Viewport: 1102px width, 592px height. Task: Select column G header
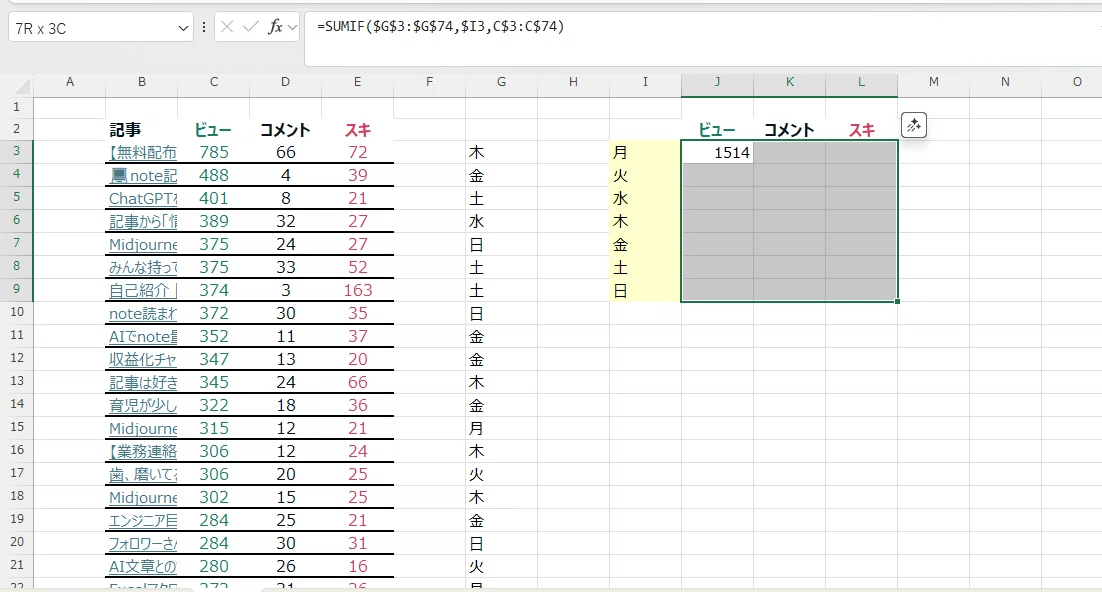pyautogui.click(x=501, y=82)
